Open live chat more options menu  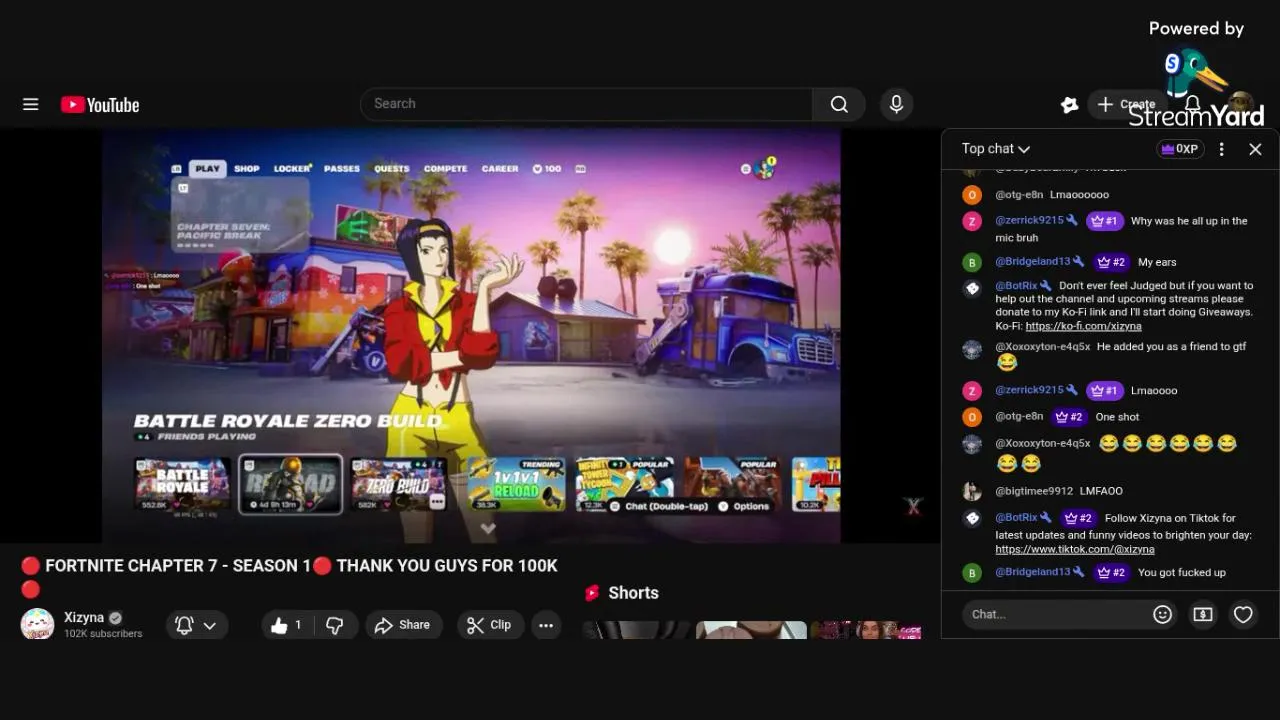1221,149
